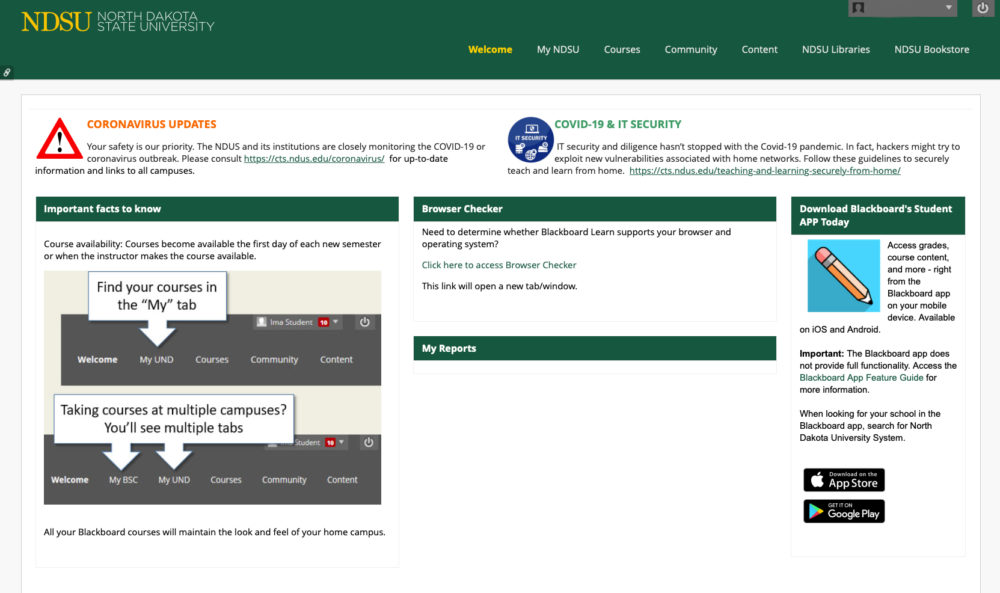Viewport: 1000px width, 593px height.
Task: Click here to access Browser Checker
Action: pos(499,265)
